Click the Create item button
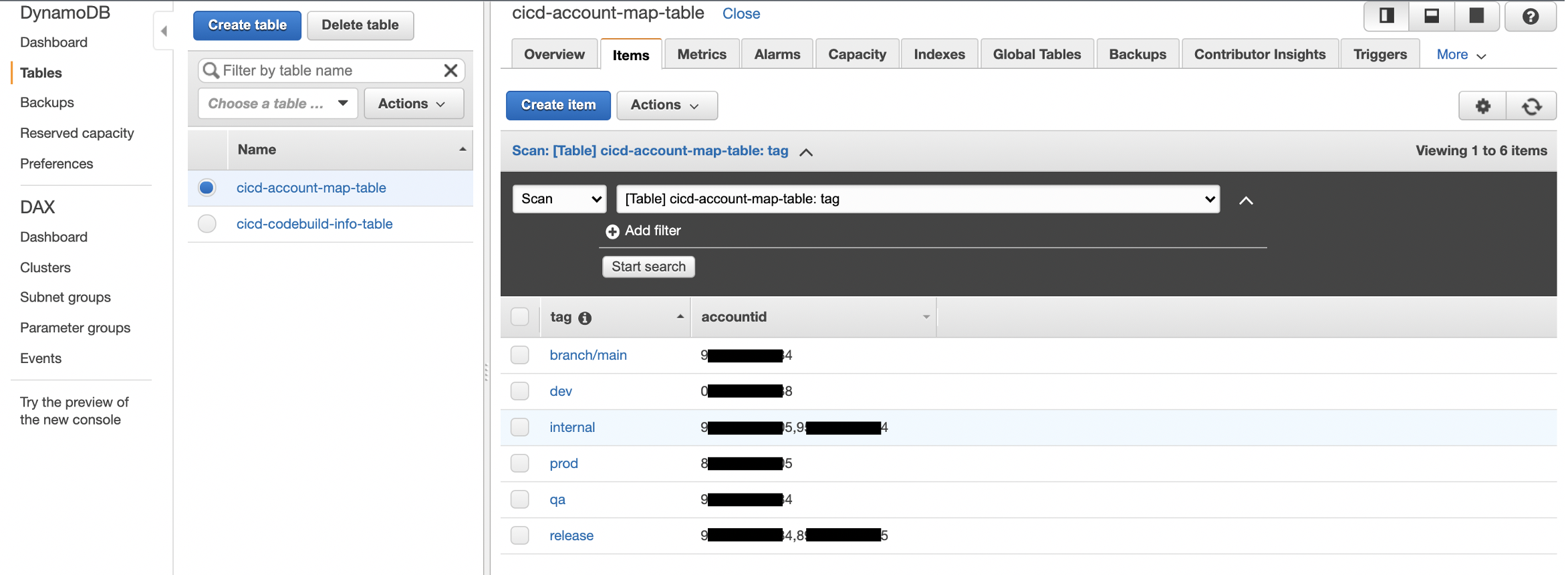1568x575 pixels. point(558,106)
